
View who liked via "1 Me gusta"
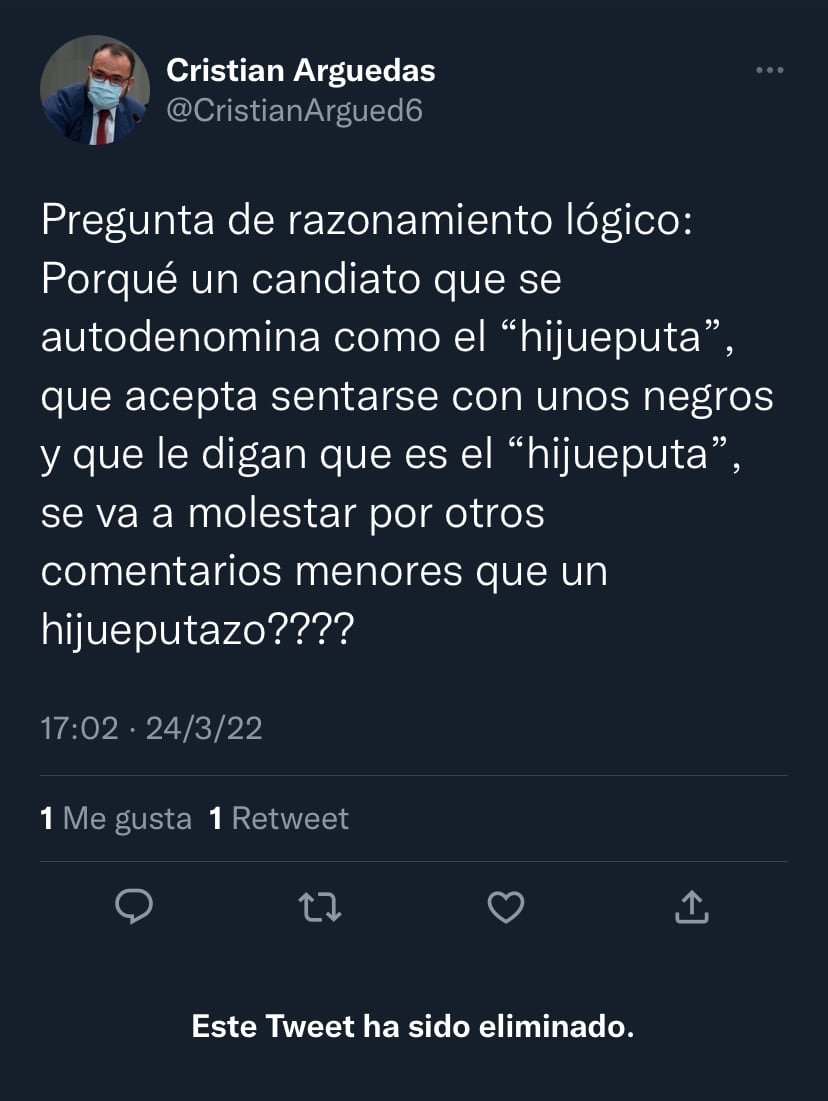point(116,819)
